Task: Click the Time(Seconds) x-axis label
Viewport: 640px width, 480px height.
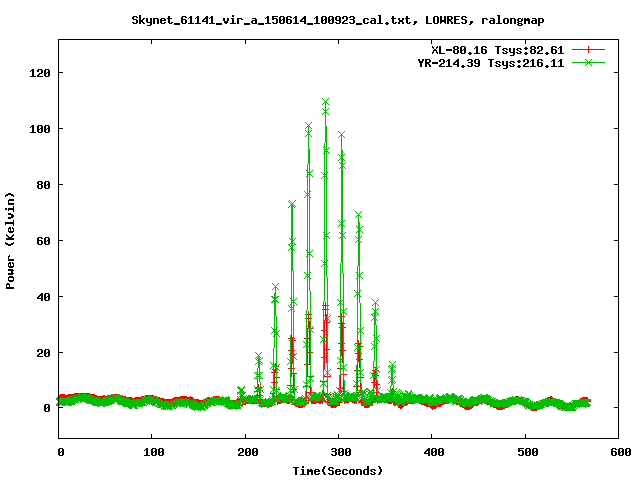Action: pyautogui.click(x=337, y=470)
